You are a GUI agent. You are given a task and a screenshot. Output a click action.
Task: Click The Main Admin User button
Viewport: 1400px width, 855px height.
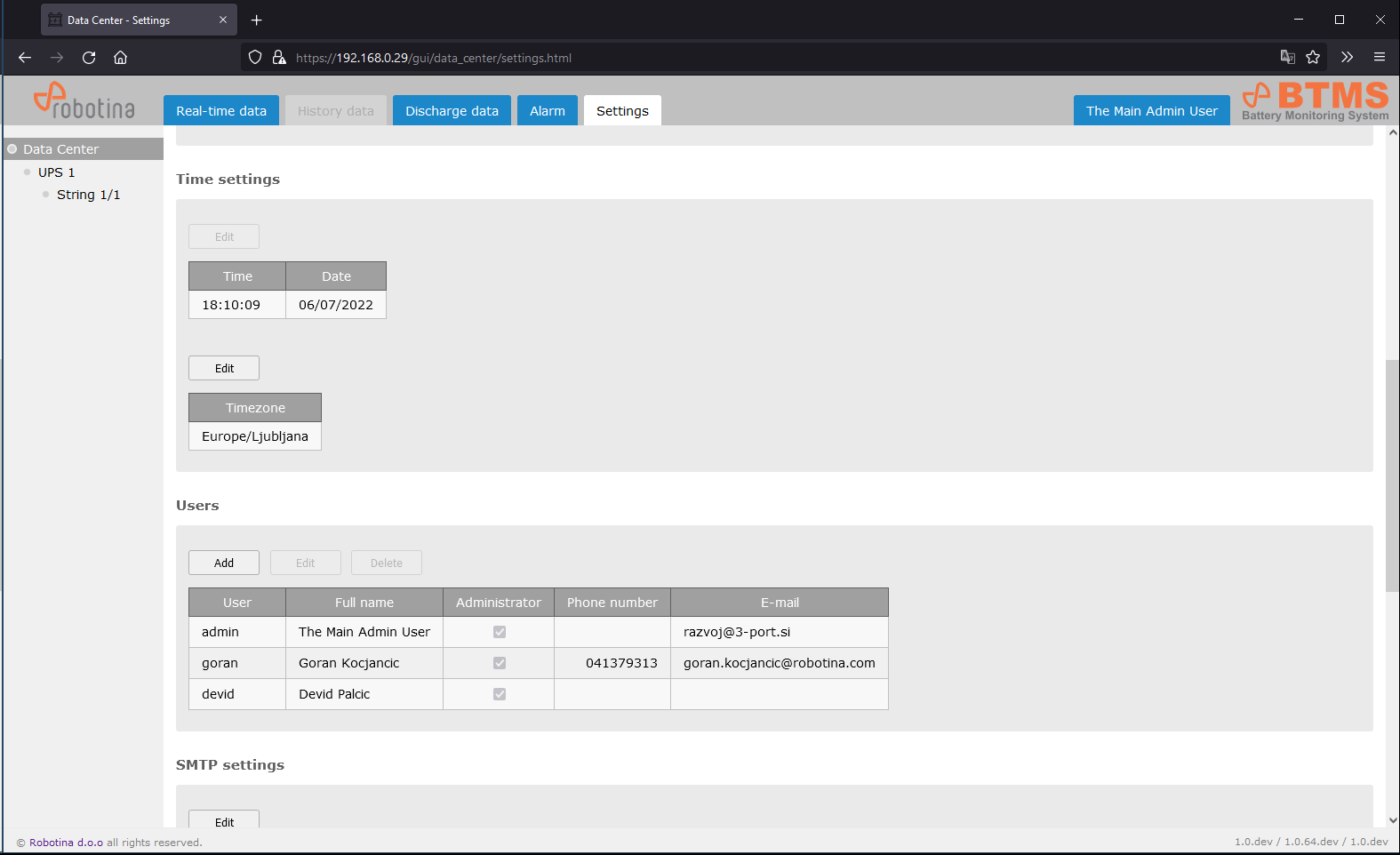coord(1152,110)
